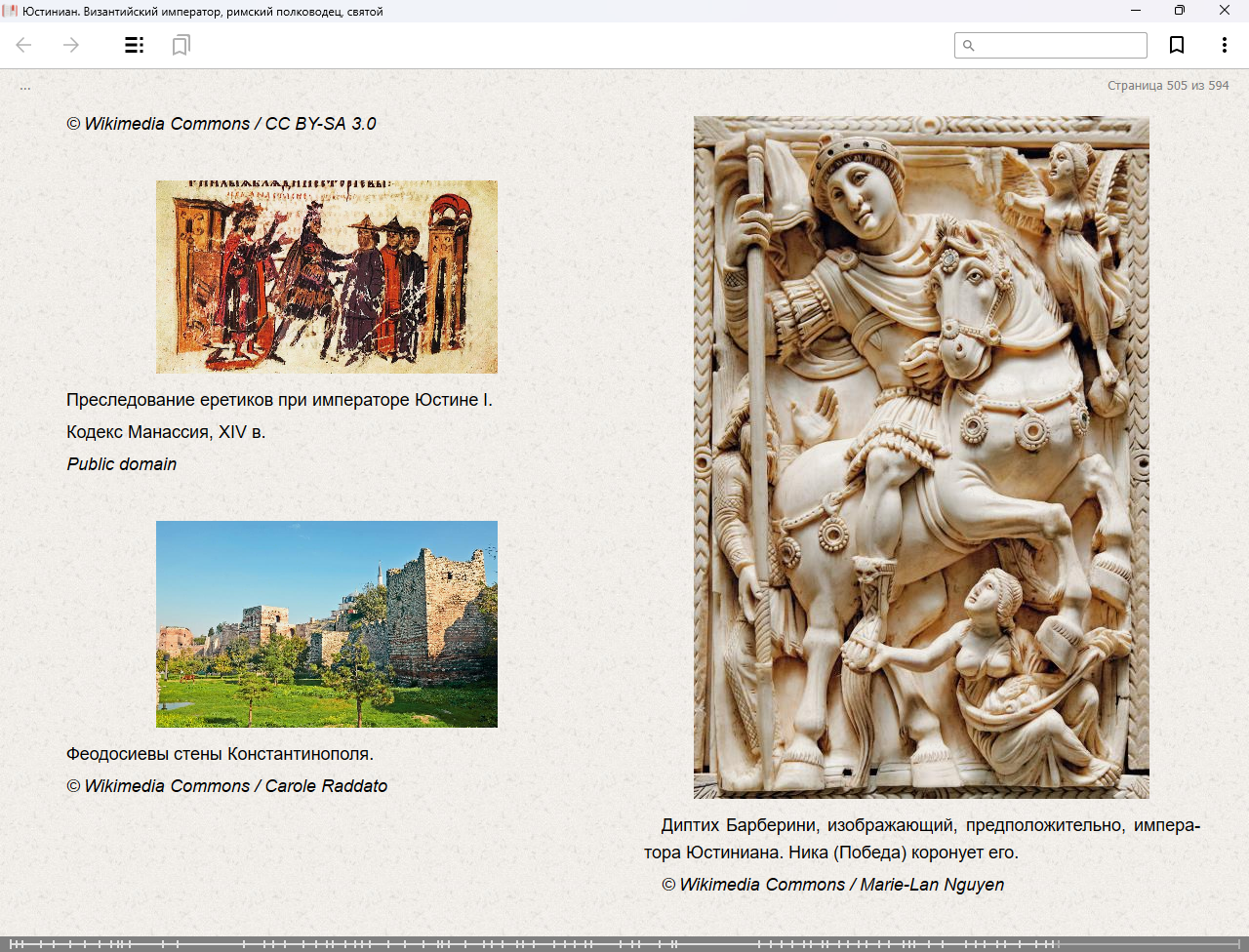This screenshot has height=952, width=1249.
Task: Toggle bookmark for this page
Action: pos(1177,45)
